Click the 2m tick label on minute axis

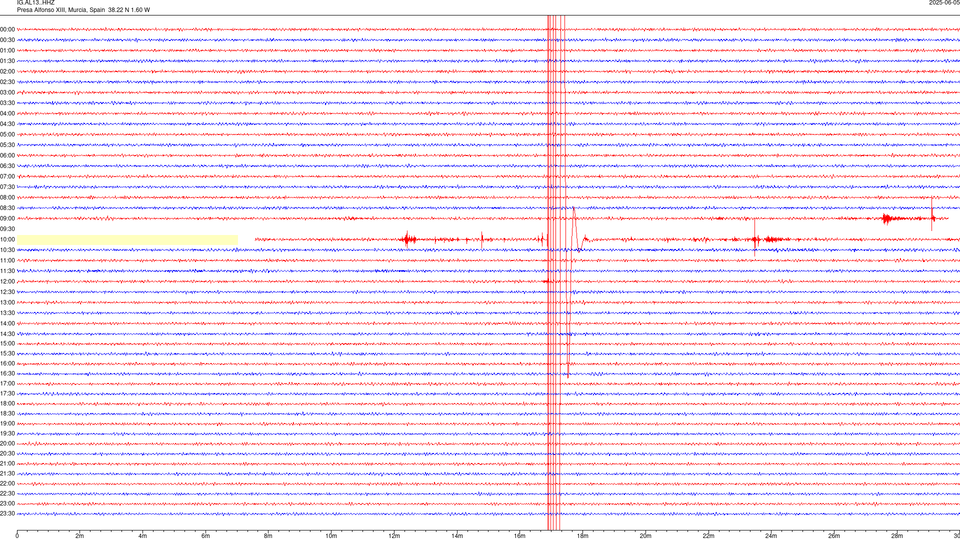pos(80,536)
